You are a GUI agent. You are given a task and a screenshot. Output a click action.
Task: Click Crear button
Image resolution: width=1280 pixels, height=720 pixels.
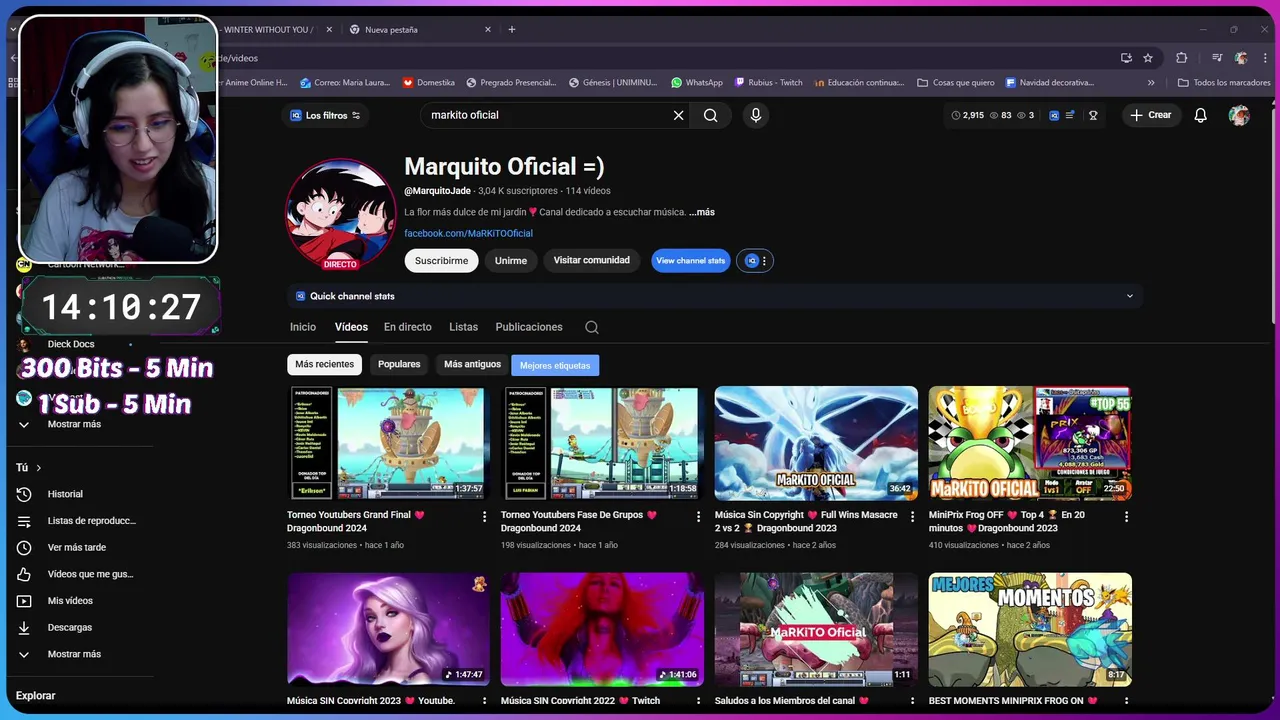[1151, 115]
